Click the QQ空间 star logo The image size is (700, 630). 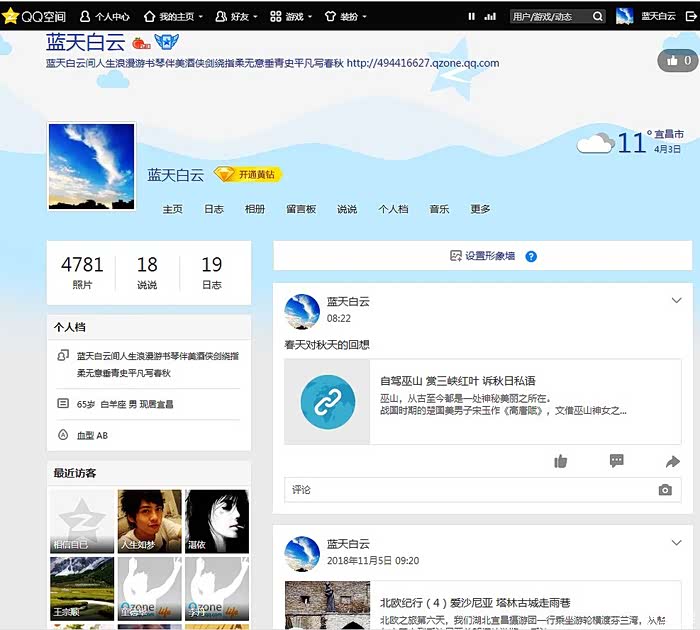[x=11, y=16]
